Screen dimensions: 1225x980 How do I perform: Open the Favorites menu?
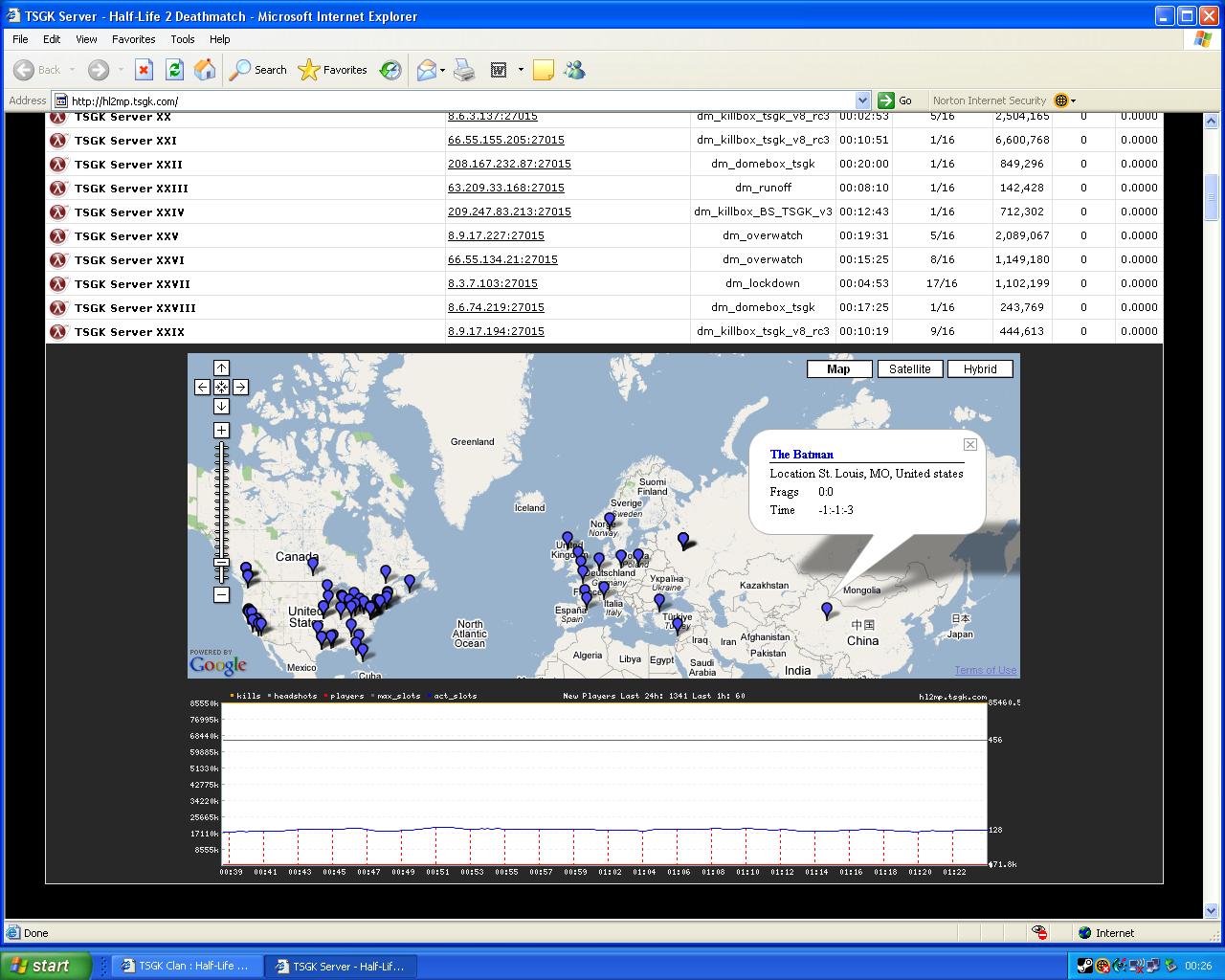pos(133,39)
